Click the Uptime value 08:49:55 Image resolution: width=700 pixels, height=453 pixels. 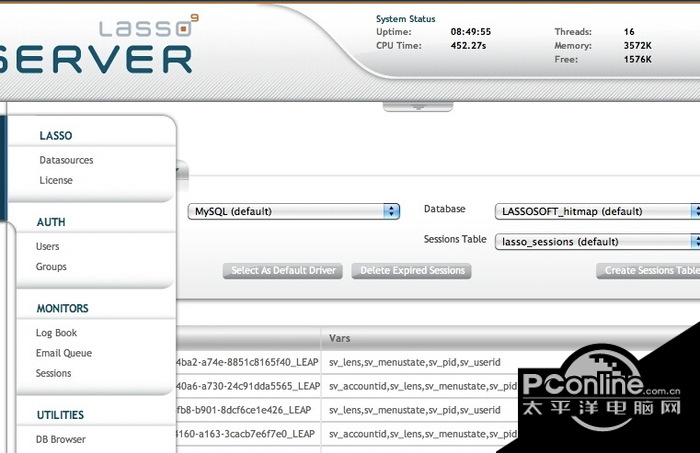(x=471, y=32)
